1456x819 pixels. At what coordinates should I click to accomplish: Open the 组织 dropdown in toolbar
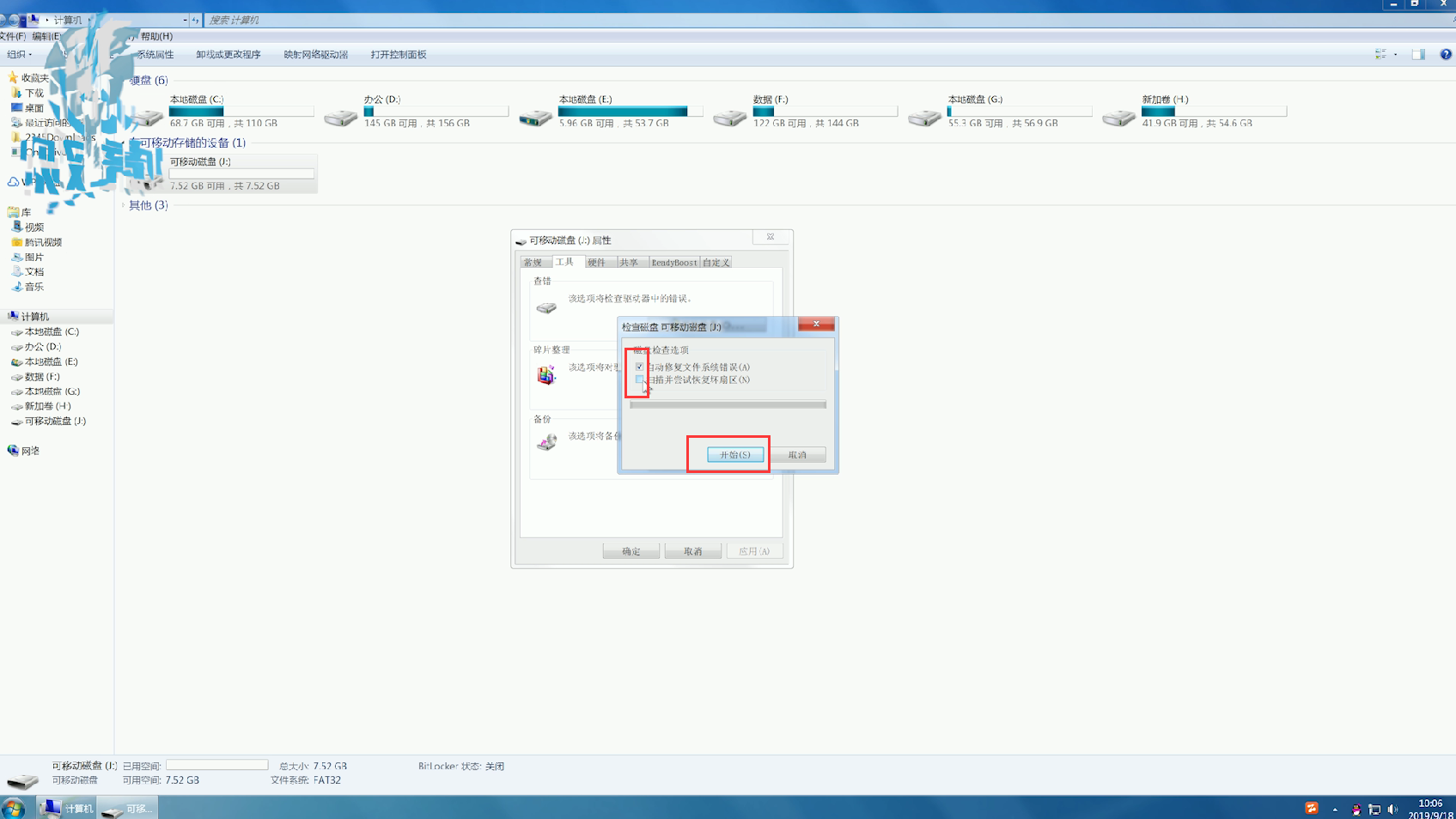point(19,54)
